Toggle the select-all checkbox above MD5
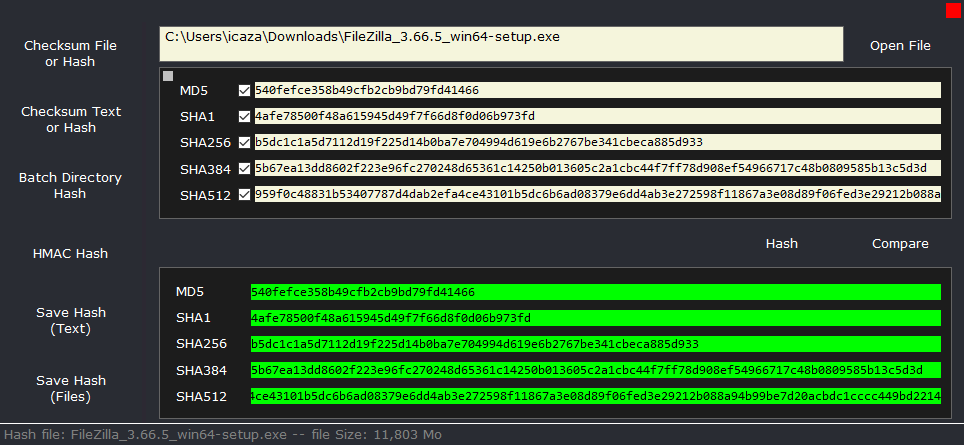 pos(168,76)
